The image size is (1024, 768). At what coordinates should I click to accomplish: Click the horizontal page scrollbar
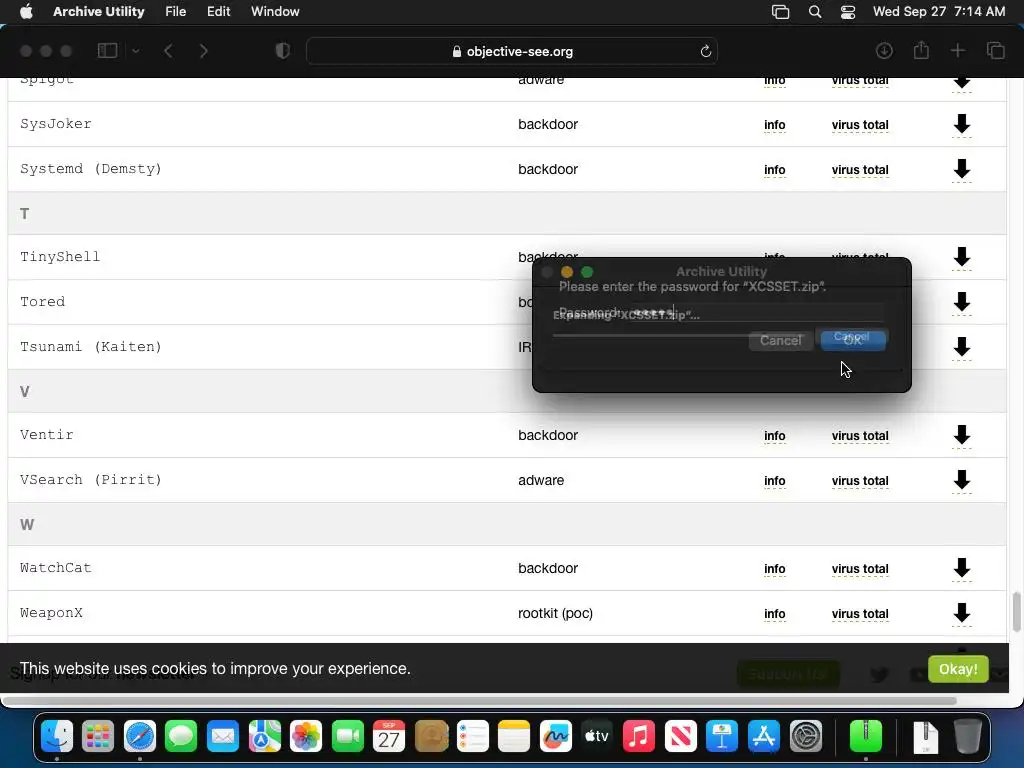480,701
